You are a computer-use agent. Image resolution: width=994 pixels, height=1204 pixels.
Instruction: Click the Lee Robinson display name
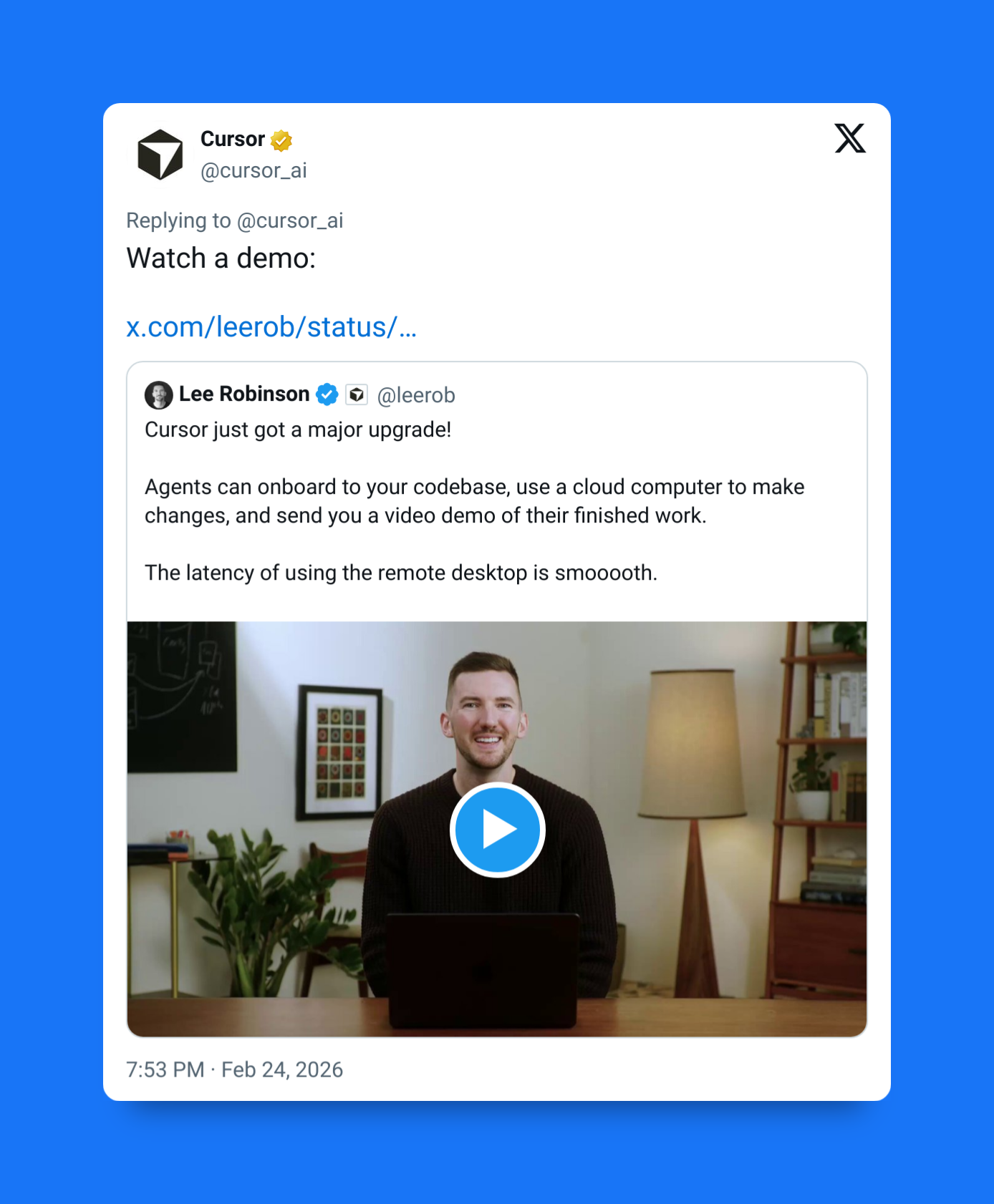point(244,394)
